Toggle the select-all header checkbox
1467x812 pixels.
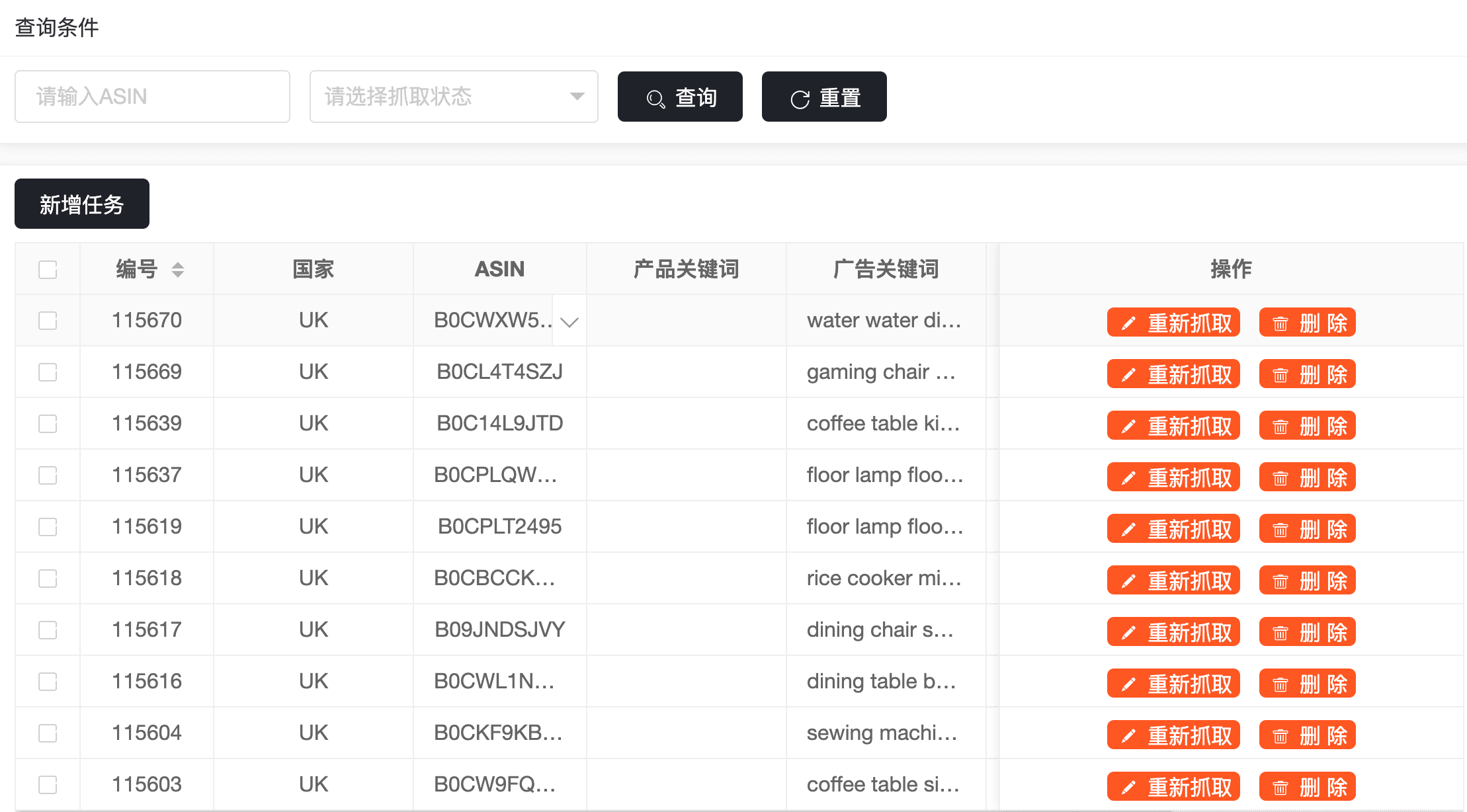[48, 269]
